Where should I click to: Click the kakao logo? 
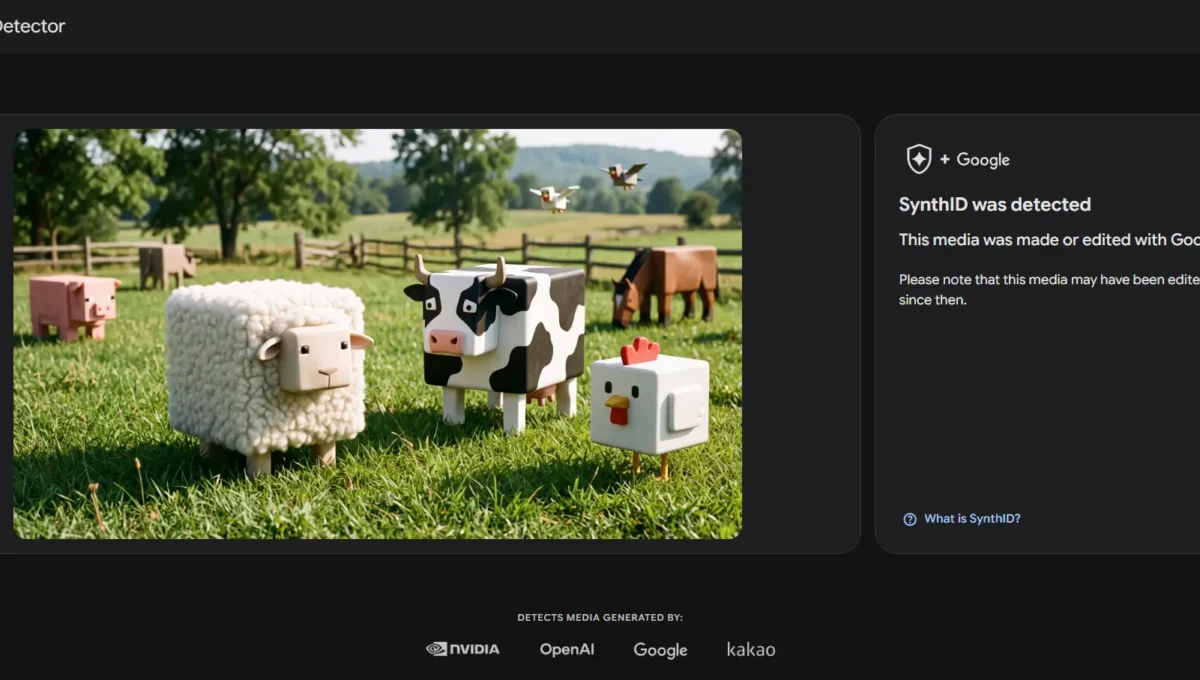751,649
